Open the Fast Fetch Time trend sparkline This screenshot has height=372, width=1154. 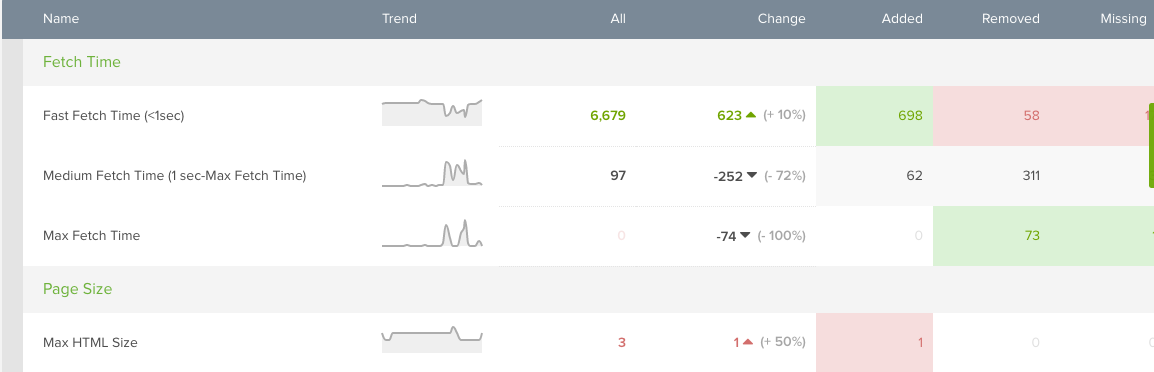pyautogui.click(x=432, y=112)
